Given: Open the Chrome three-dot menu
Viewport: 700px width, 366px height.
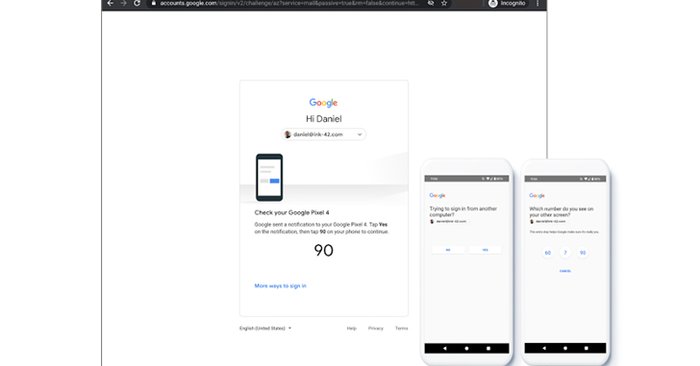Looking at the screenshot, I should [538, 3].
